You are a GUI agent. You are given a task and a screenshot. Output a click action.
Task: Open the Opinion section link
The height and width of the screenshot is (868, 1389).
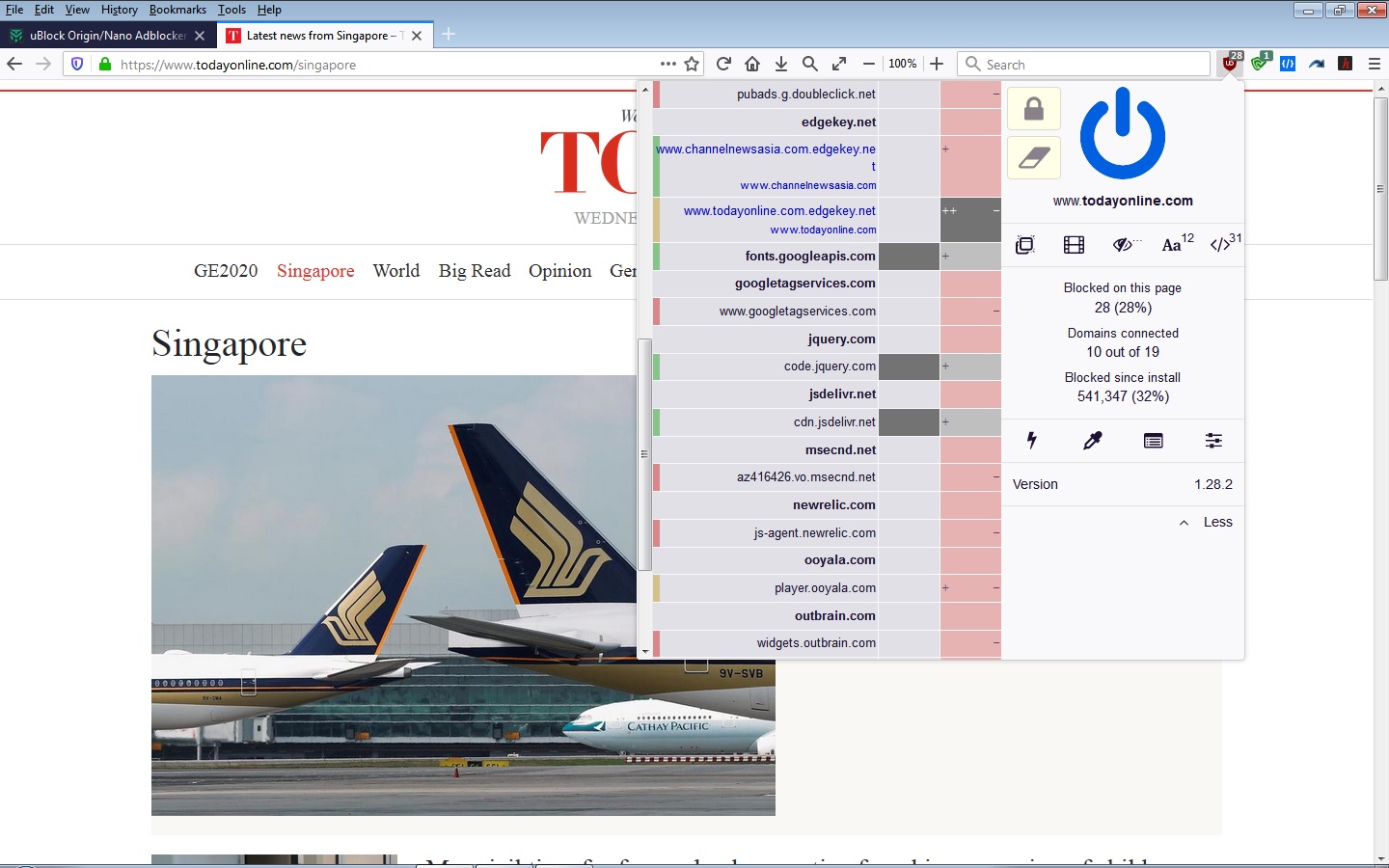[560, 271]
